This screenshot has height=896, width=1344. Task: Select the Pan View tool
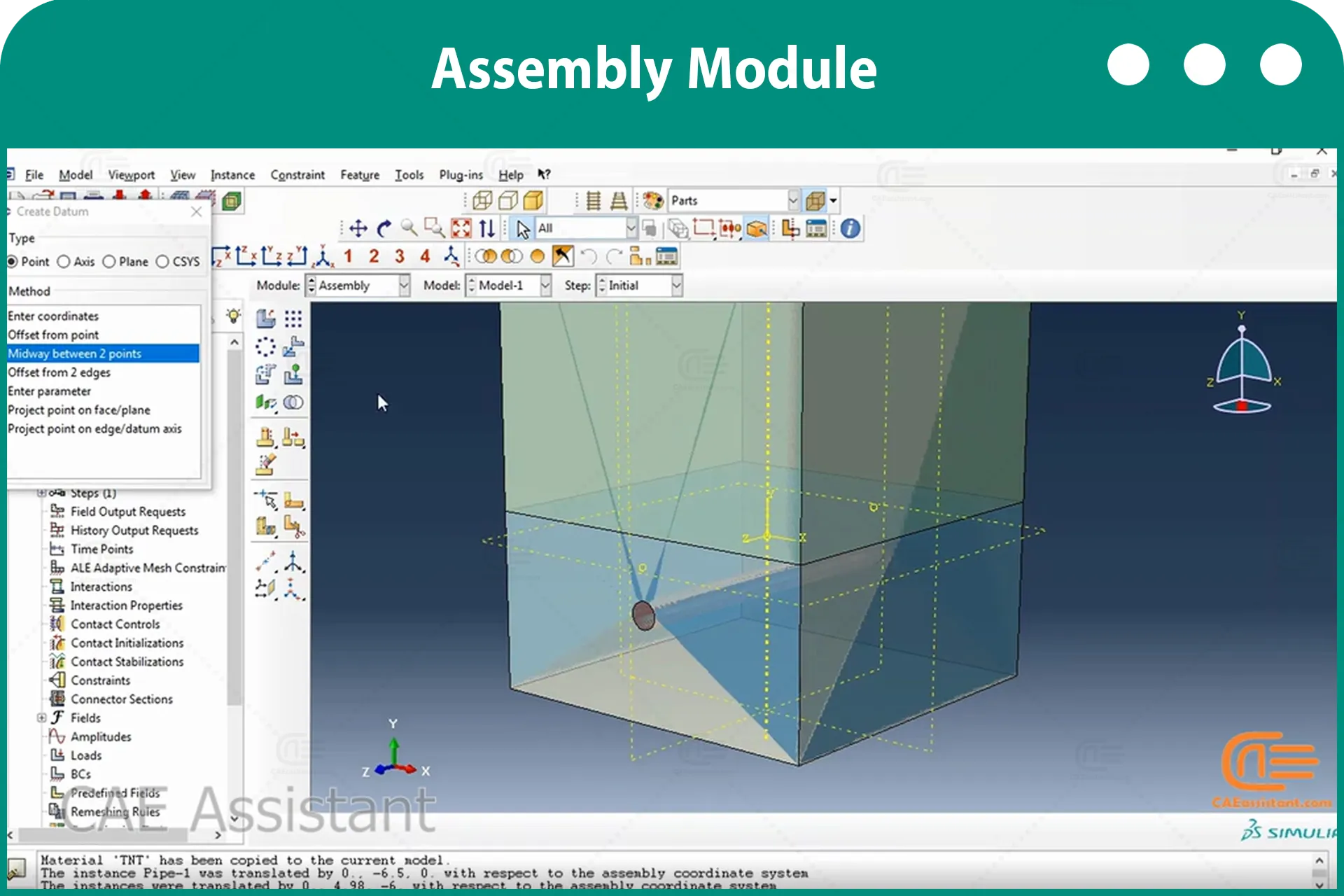[x=358, y=228]
